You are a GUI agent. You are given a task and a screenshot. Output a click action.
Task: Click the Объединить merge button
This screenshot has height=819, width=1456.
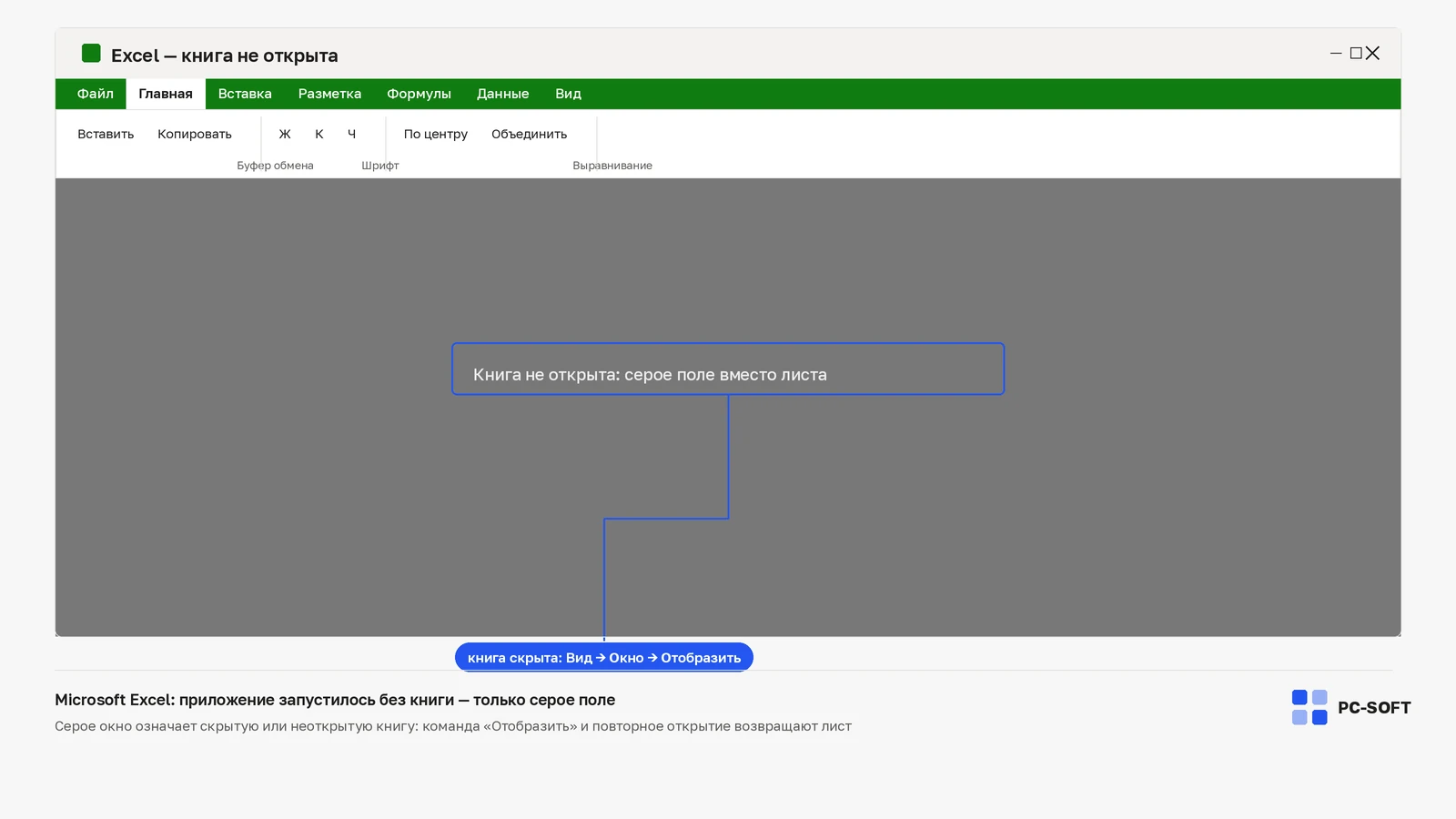(x=530, y=134)
